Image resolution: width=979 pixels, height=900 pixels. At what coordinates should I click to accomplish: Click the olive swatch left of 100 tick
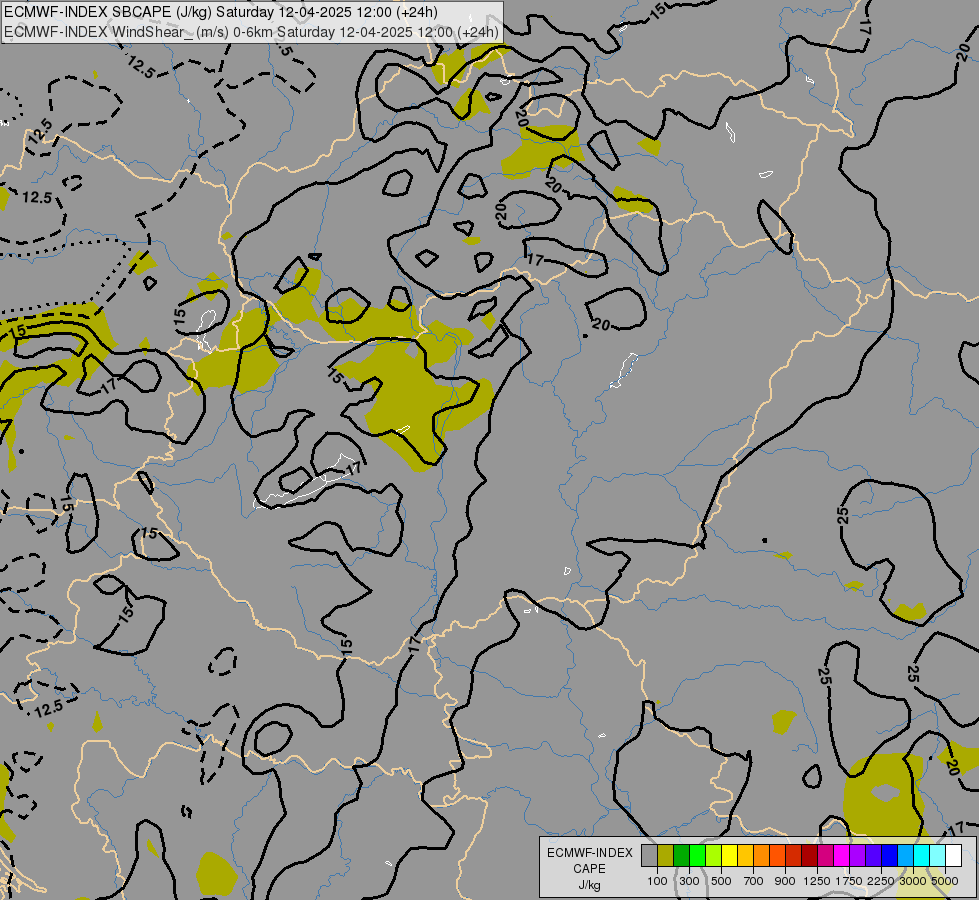click(665, 855)
